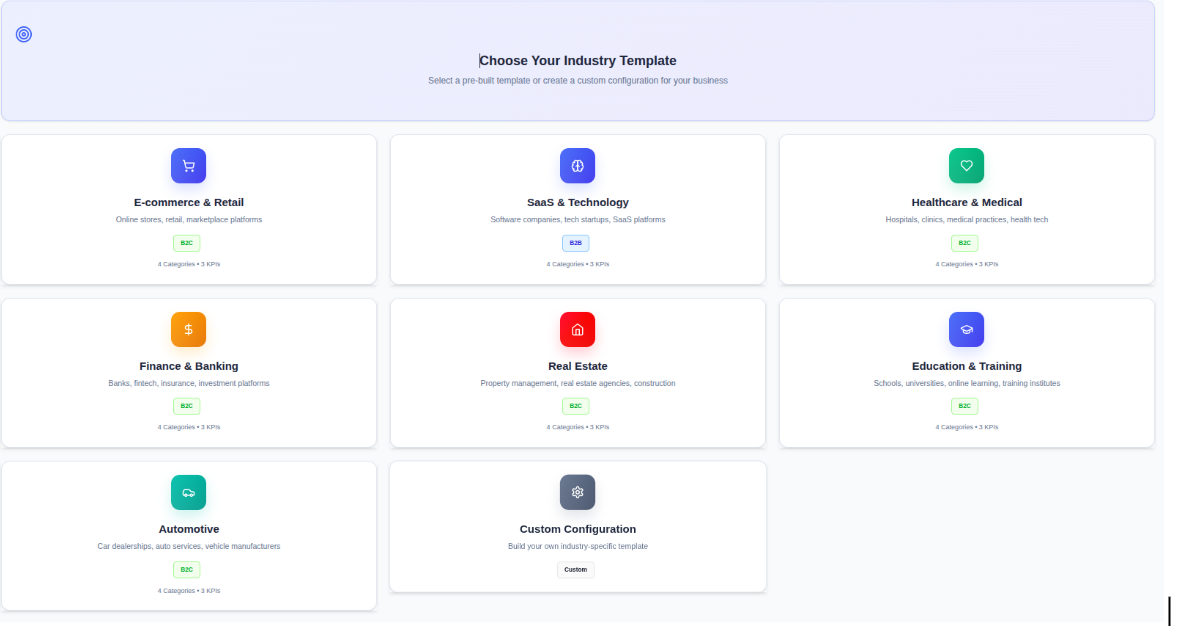Click '4 Categories • 3 KPIs' on Healthcare card
Viewport: 1184px width, 626px height.
[x=967, y=264]
